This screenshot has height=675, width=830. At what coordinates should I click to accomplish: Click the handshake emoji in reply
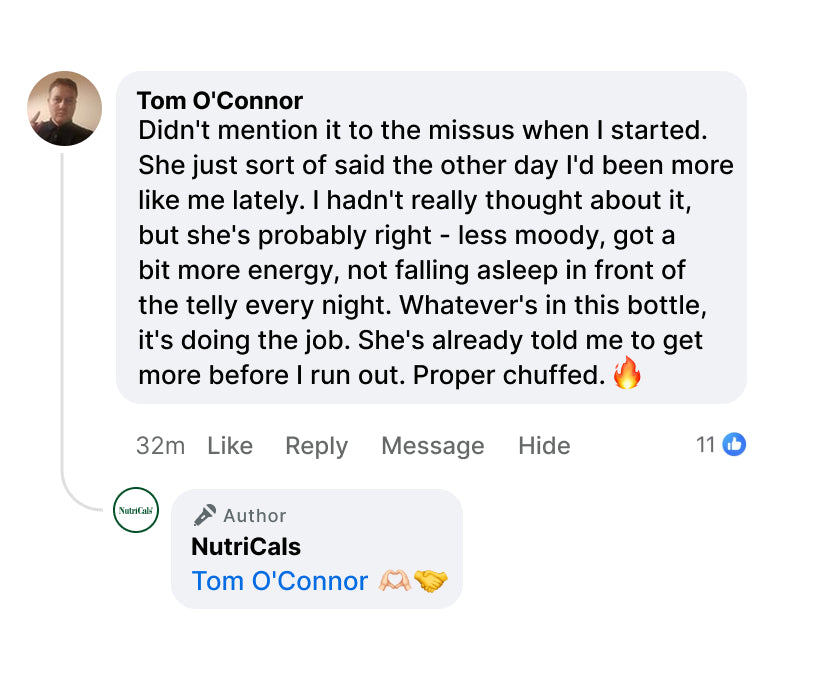pyautogui.click(x=430, y=581)
